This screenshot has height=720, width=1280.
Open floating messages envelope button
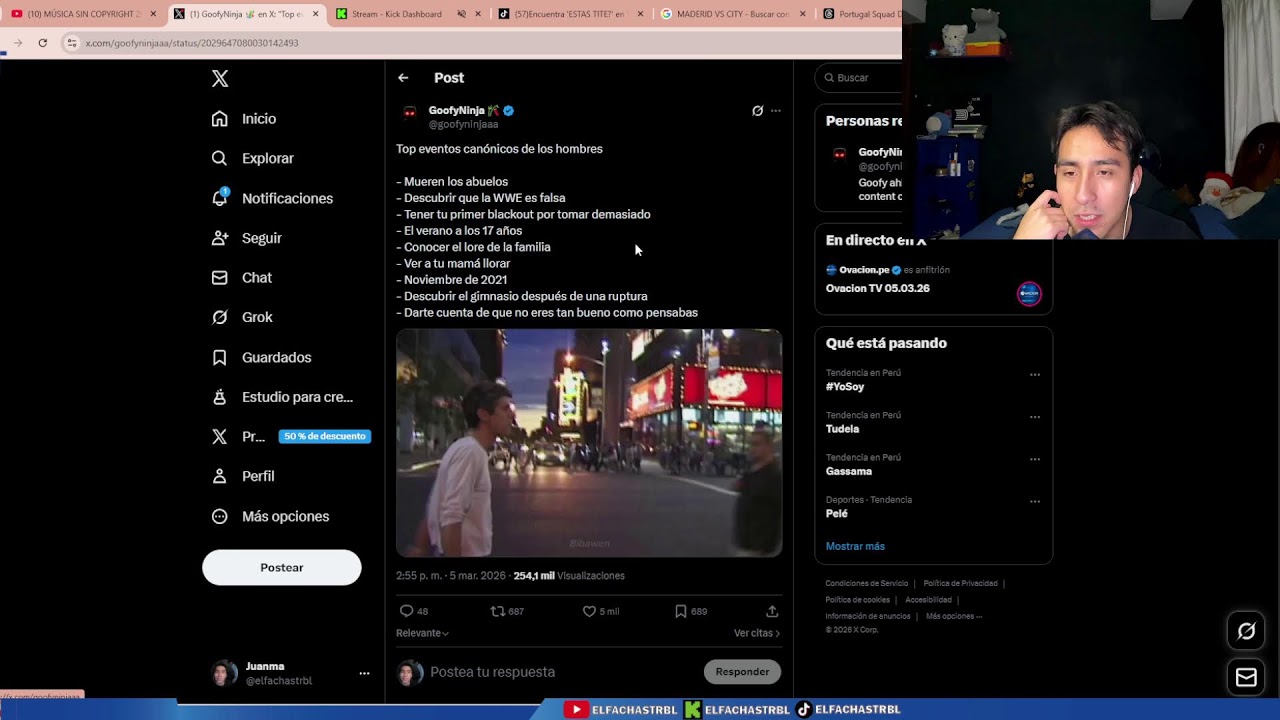[1246, 678]
